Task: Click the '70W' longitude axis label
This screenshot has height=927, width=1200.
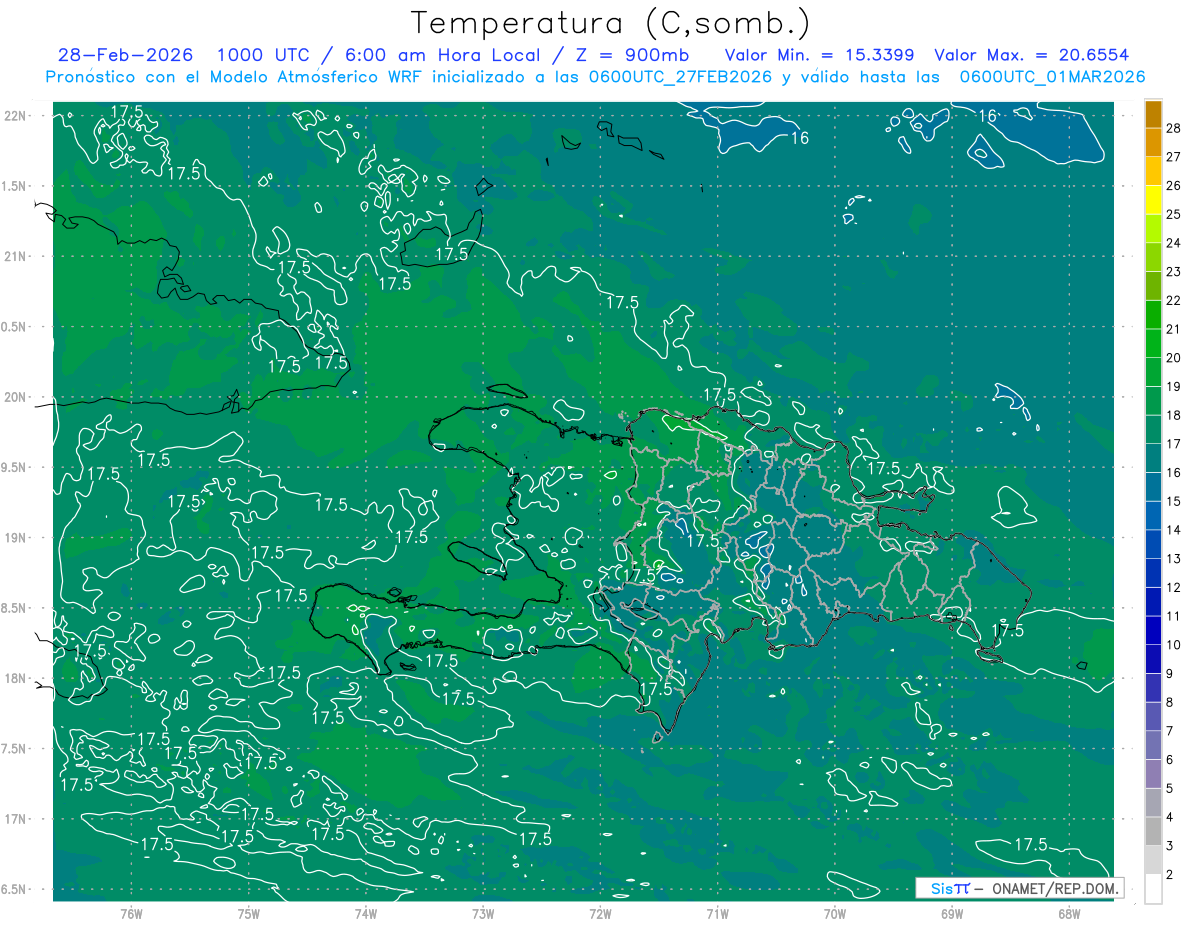Action: pos(834,914)
